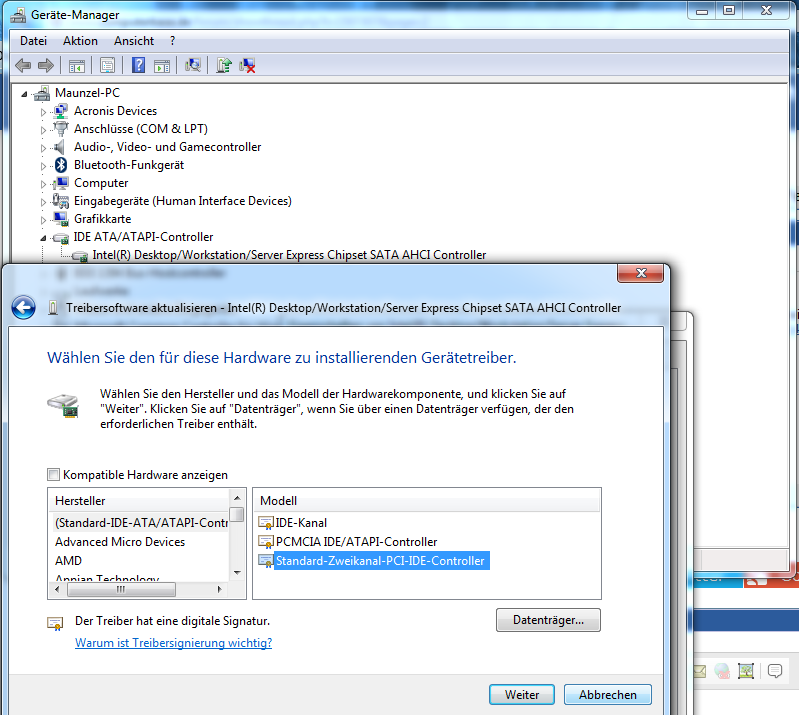Click the certificate icon beside IDE-Kanal
This screenshot has height=715, width=799.
266,523
